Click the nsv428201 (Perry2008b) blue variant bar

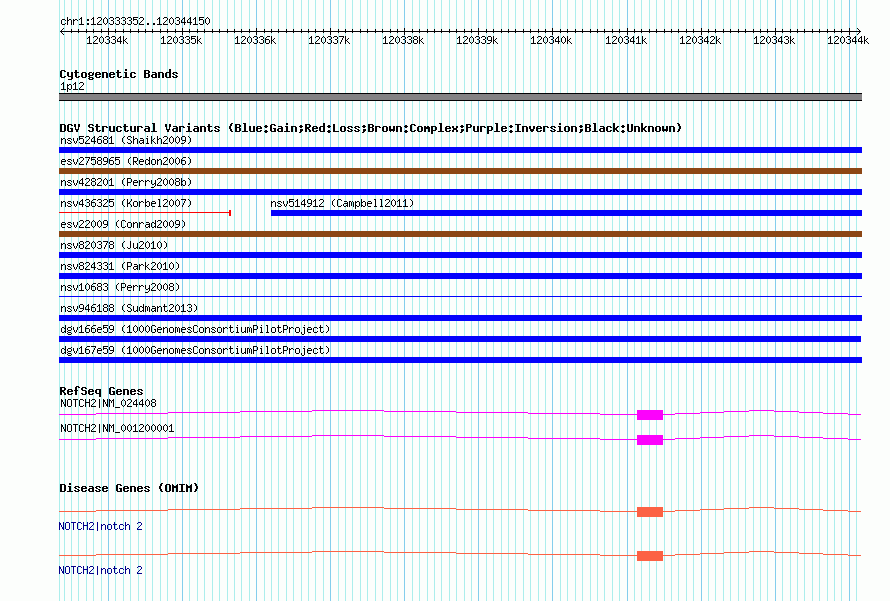[460, 192]
